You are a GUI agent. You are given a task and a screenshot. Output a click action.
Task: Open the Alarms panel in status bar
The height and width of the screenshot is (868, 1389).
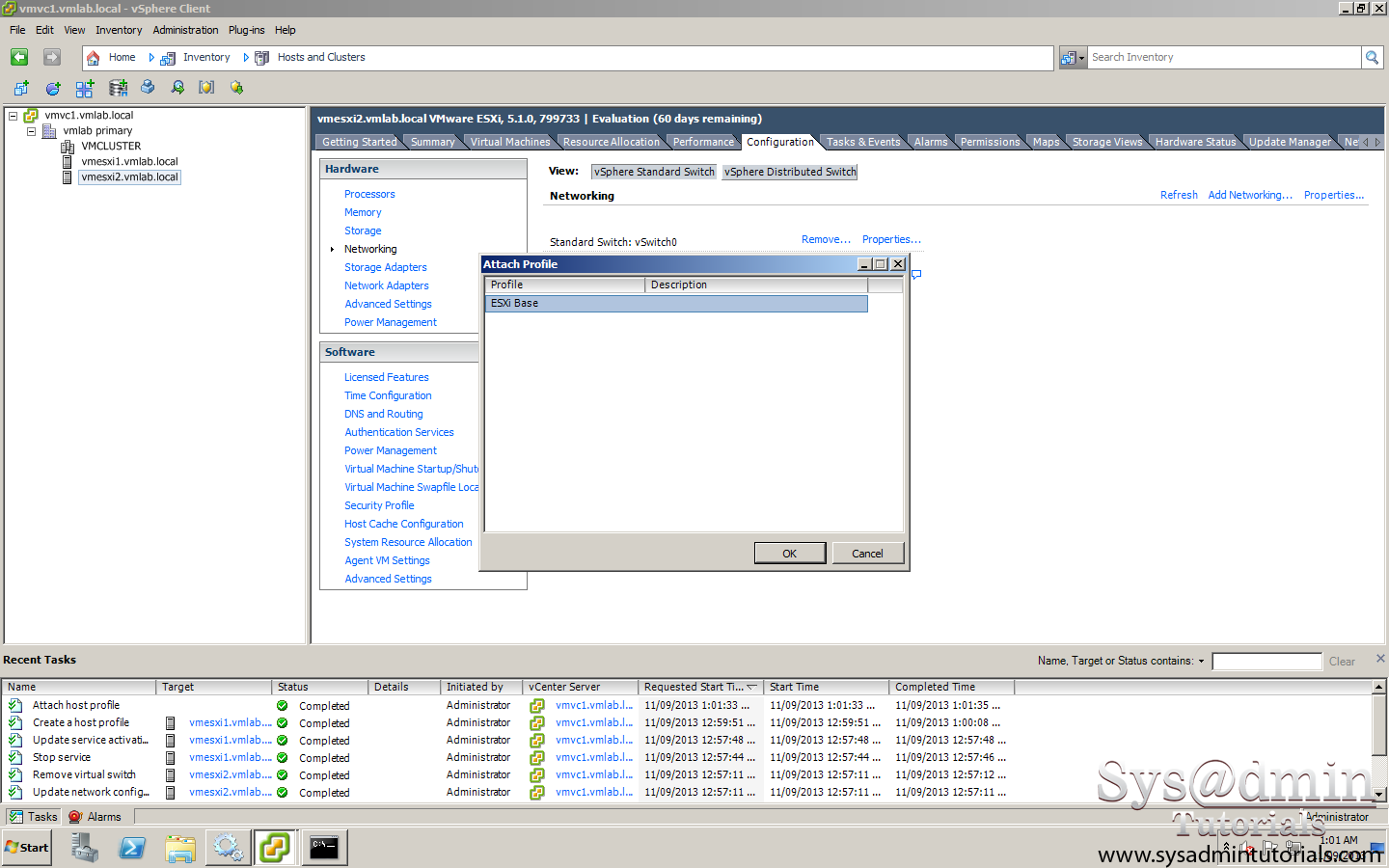click(x=95, y=817)
